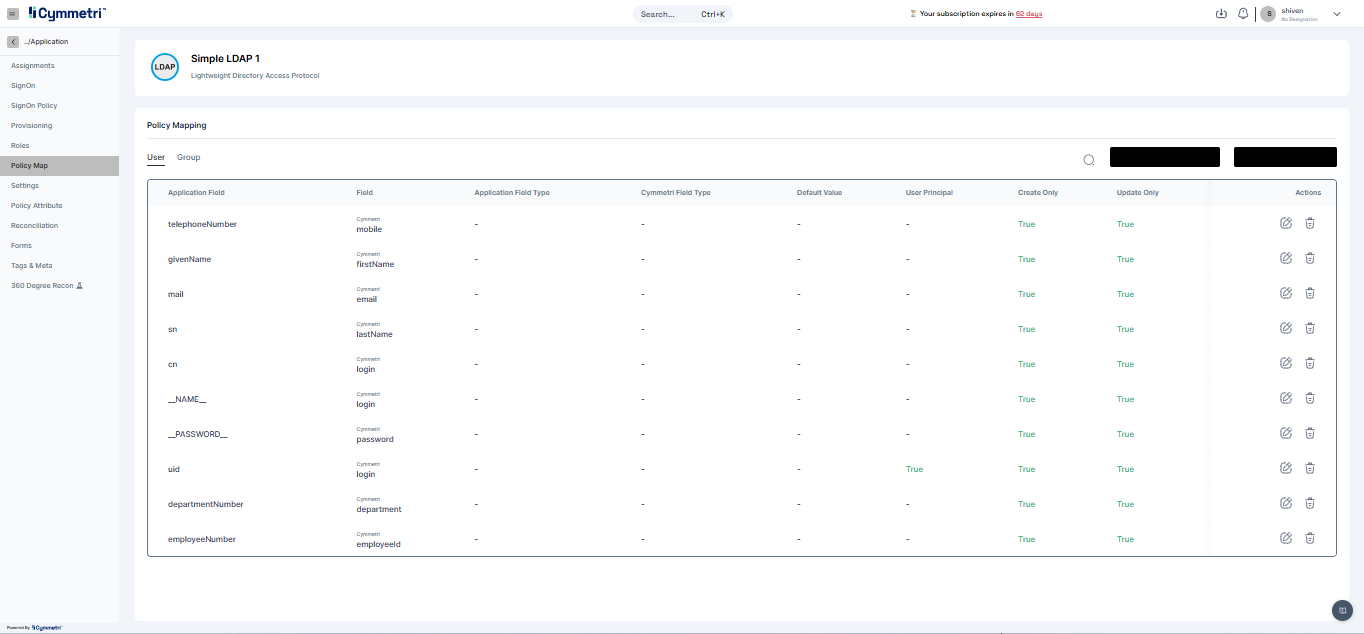The image size is (1364, 634).
Task: Delete the uid mapping
Action: click(1310, 468)
